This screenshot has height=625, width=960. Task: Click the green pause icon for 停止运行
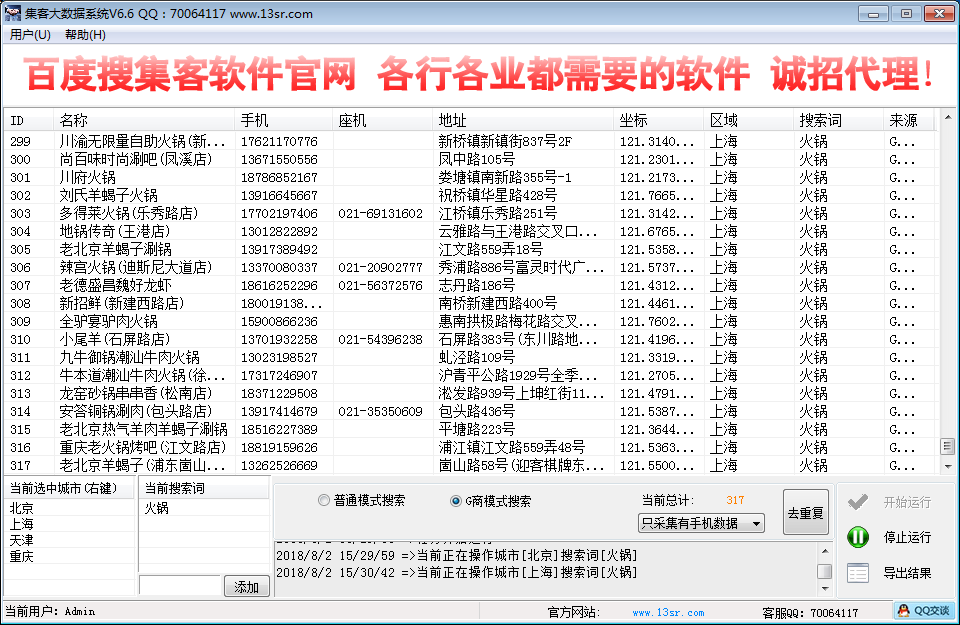click(x=858, y=537)
